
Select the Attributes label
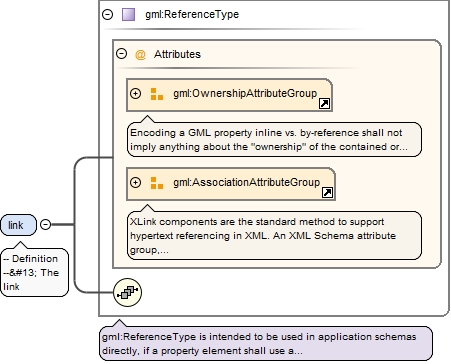(177, 54)
